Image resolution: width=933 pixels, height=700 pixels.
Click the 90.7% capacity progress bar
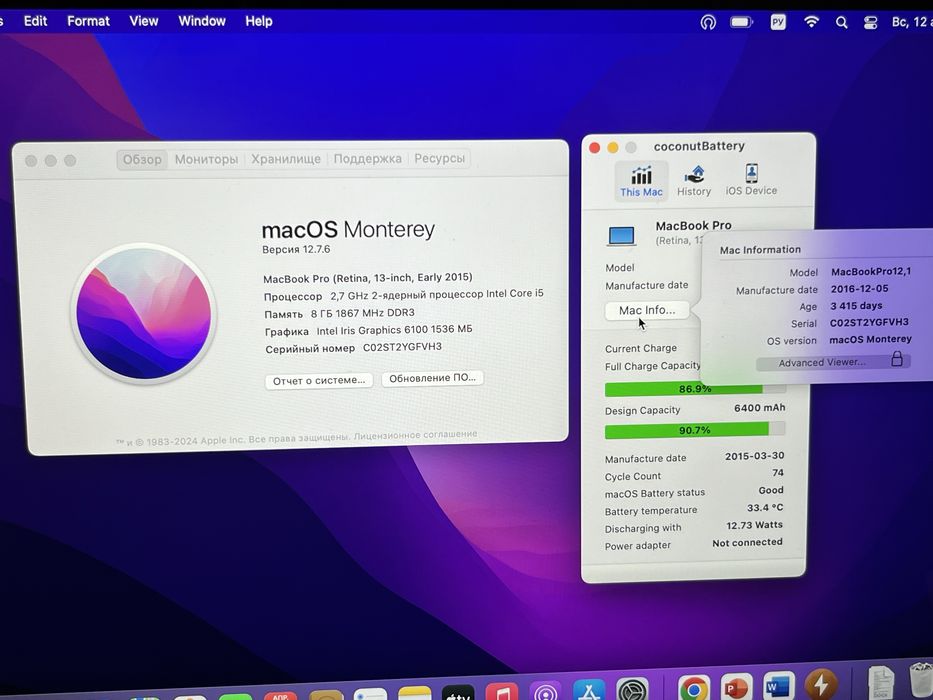coord(695,430)
